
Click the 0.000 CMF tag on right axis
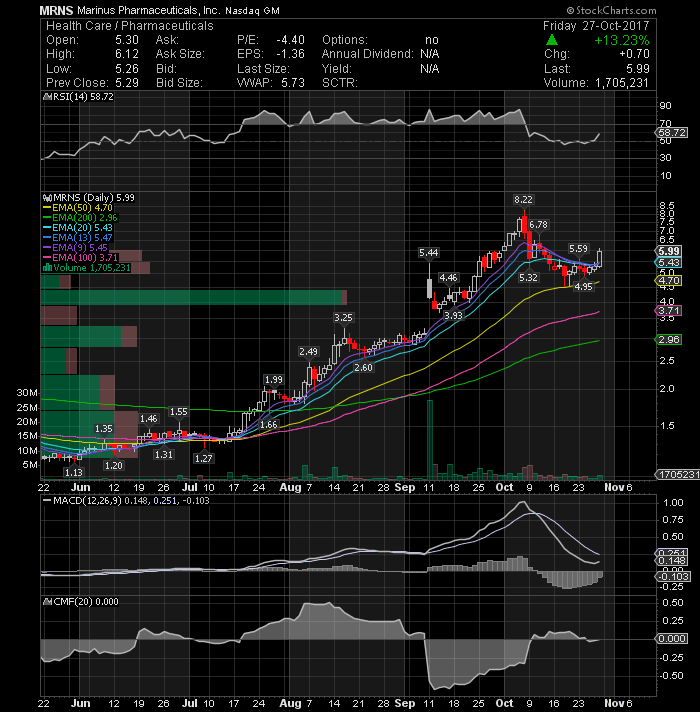point(672,638)
